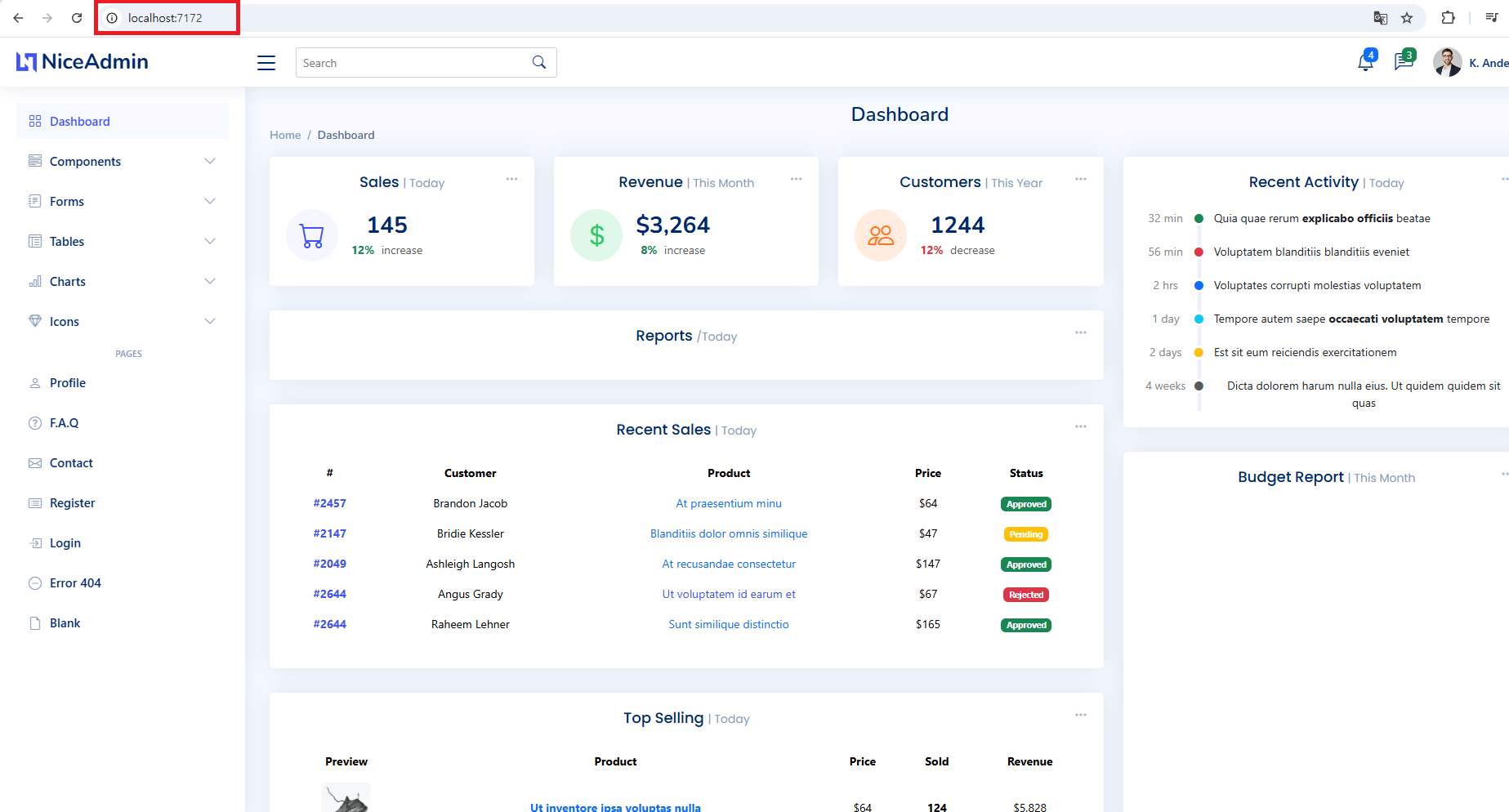Click the NiceAdmin logo

pyautogui.click(x=83, y=62)
